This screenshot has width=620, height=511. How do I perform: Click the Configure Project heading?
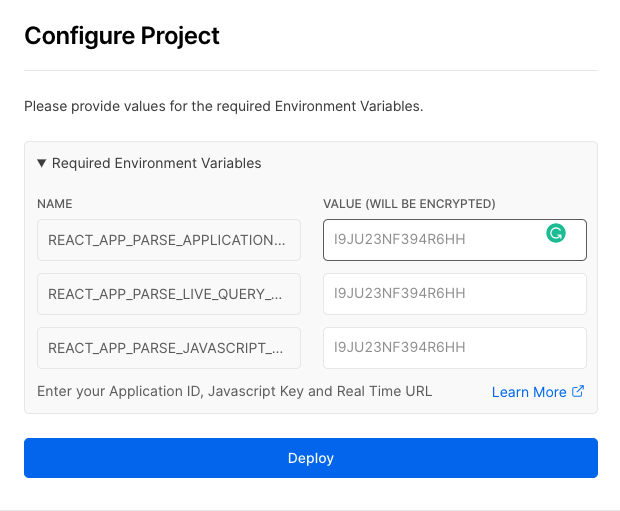tap(122, 36)
